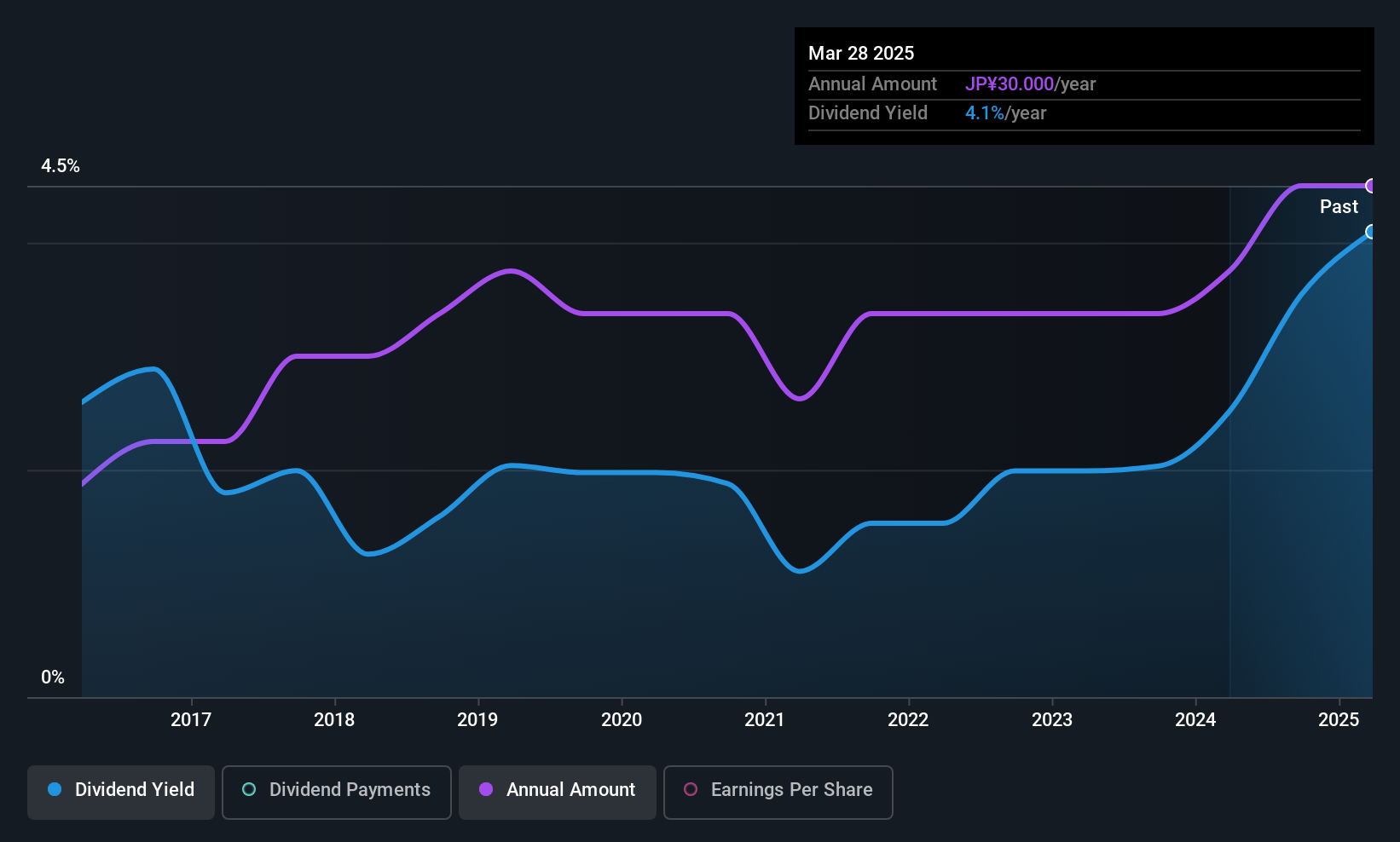Click the blue endpoint marker of Dividend Yield line
The width and height of the screenshot is (1400, 842).
coord(1371,232)
